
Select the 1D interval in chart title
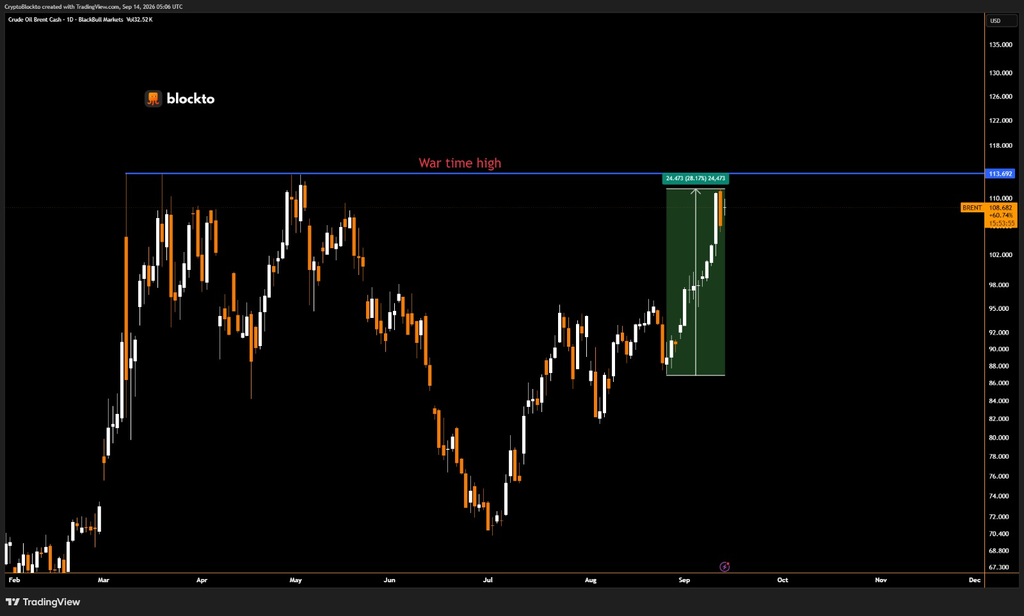[70, 20]
